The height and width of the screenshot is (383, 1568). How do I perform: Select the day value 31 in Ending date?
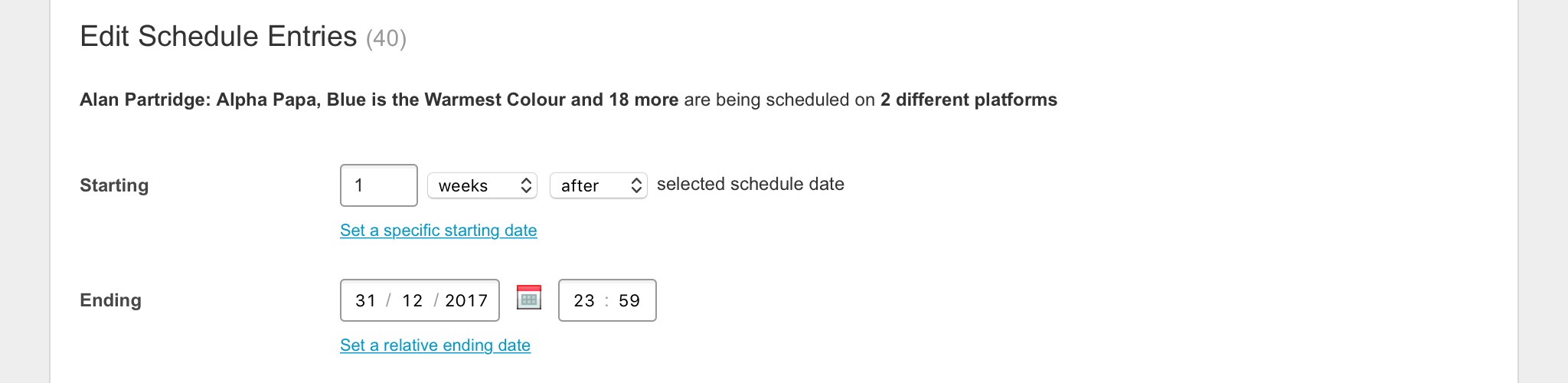[x=365, y=300]
